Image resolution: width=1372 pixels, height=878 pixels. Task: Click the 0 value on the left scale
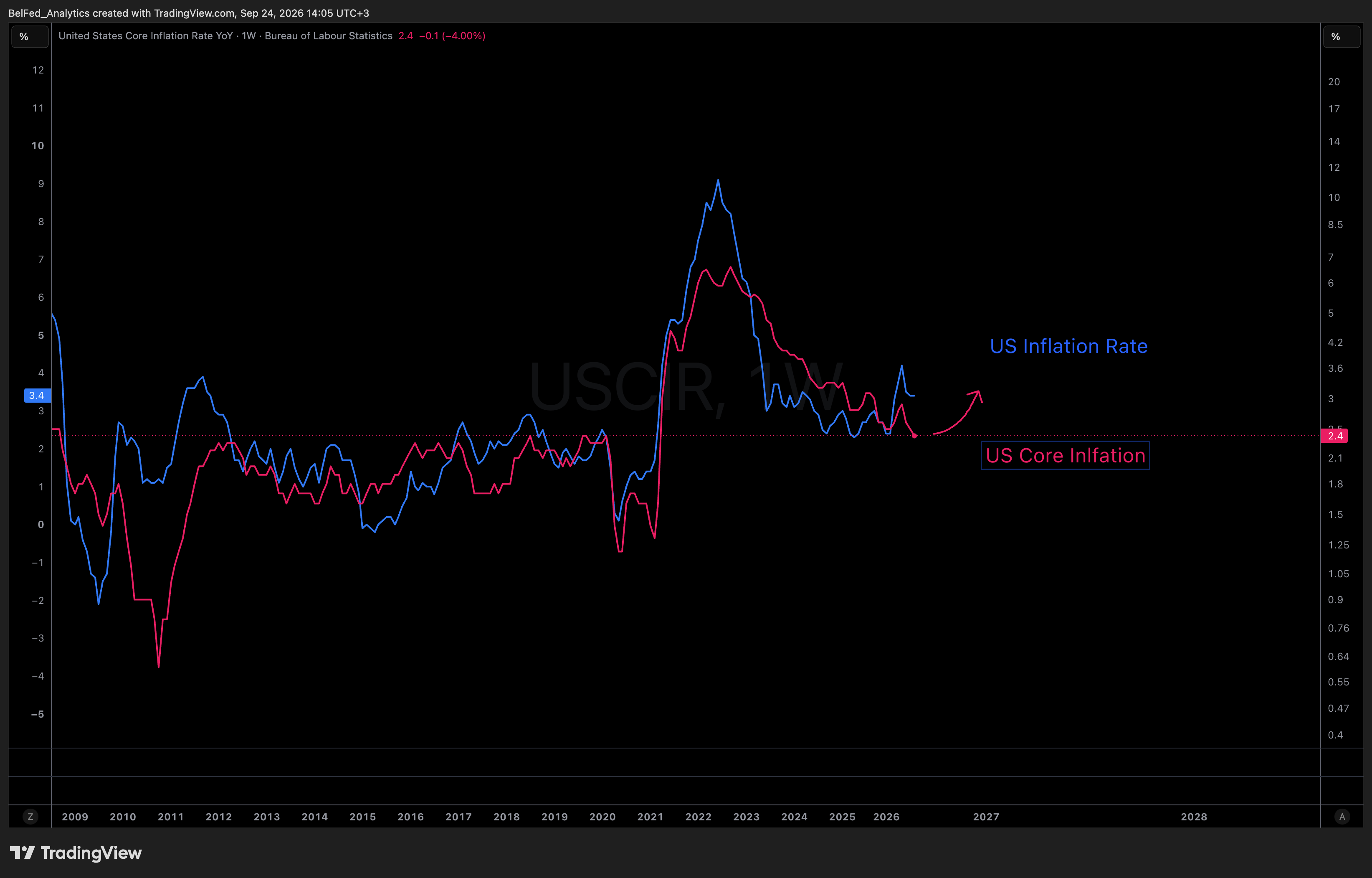[x=41, y=525]
